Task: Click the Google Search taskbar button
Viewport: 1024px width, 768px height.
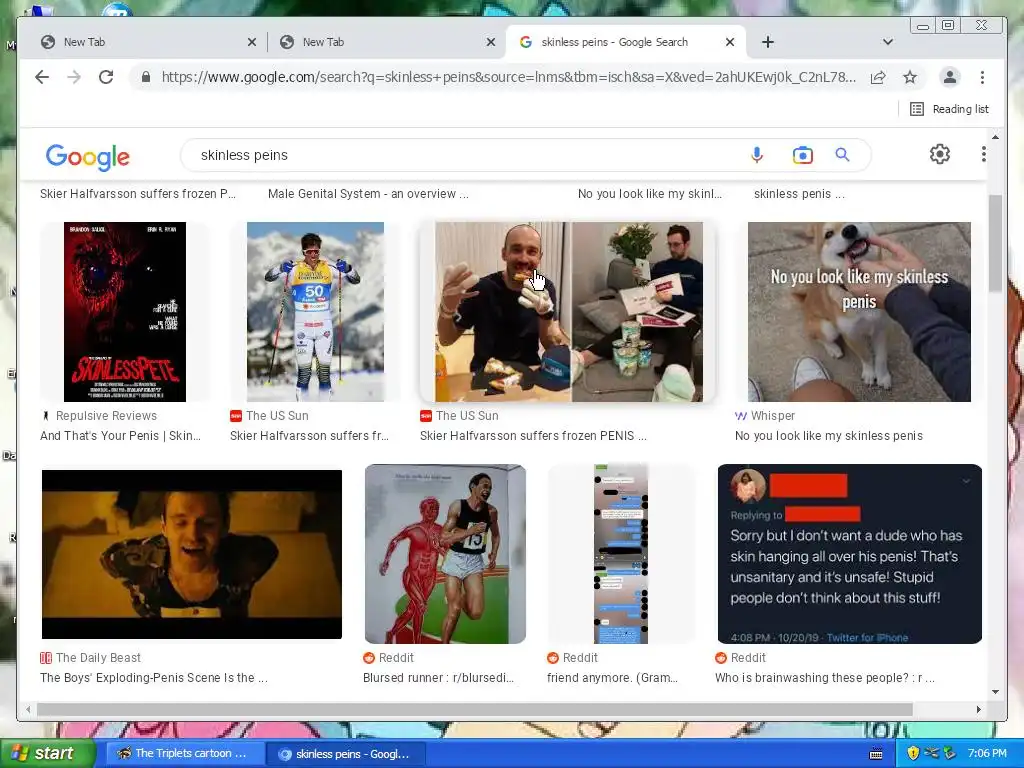Action: [x=345, y=754]
